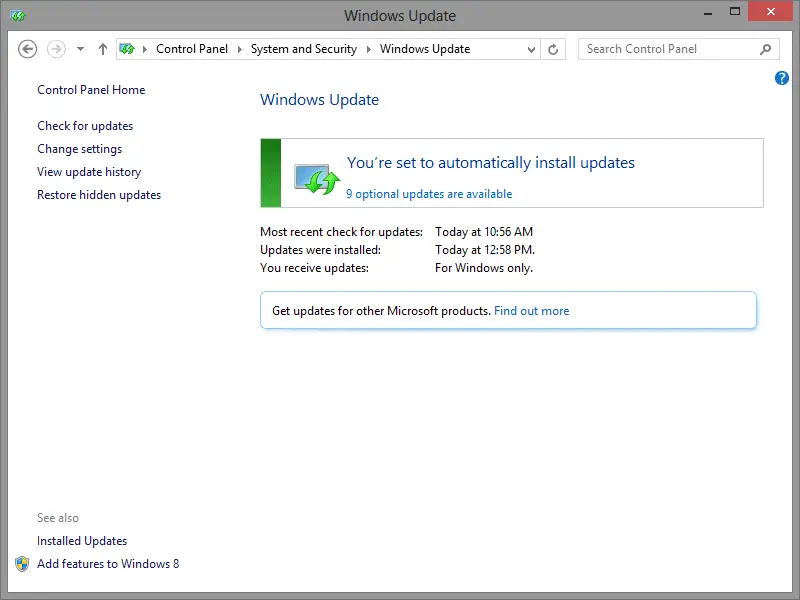Click 'You receive updates:' label
800x600 pixels.
click(314, 268)
